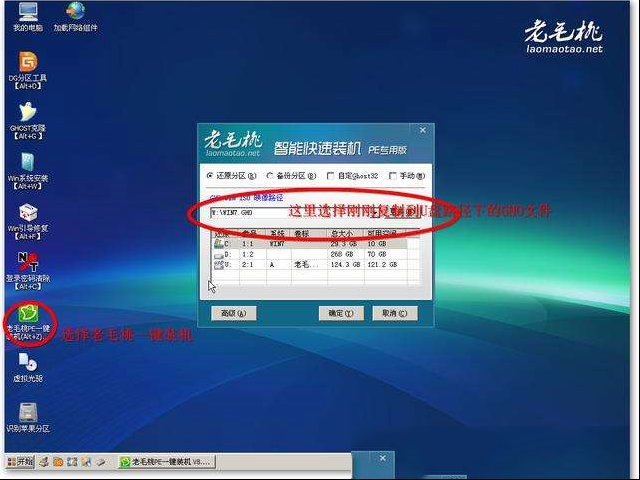The width and height of the screenshot is (640, 480).
Task: Select the "WIN7" system cell
Action: point(278,244)
